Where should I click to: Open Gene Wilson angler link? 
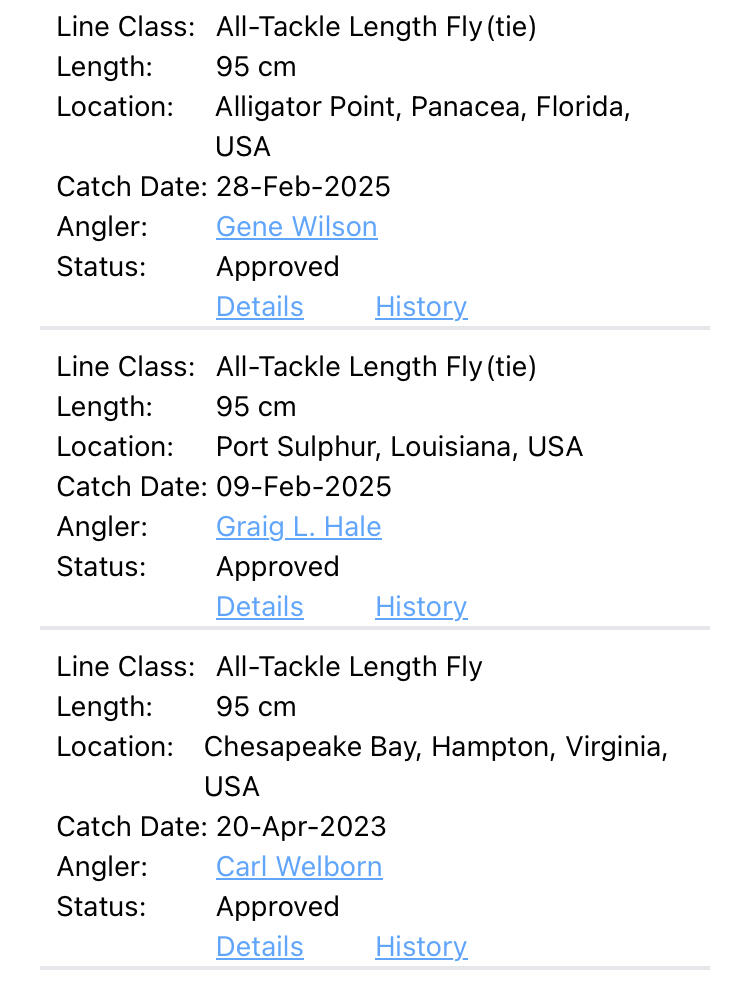point(296,227)
